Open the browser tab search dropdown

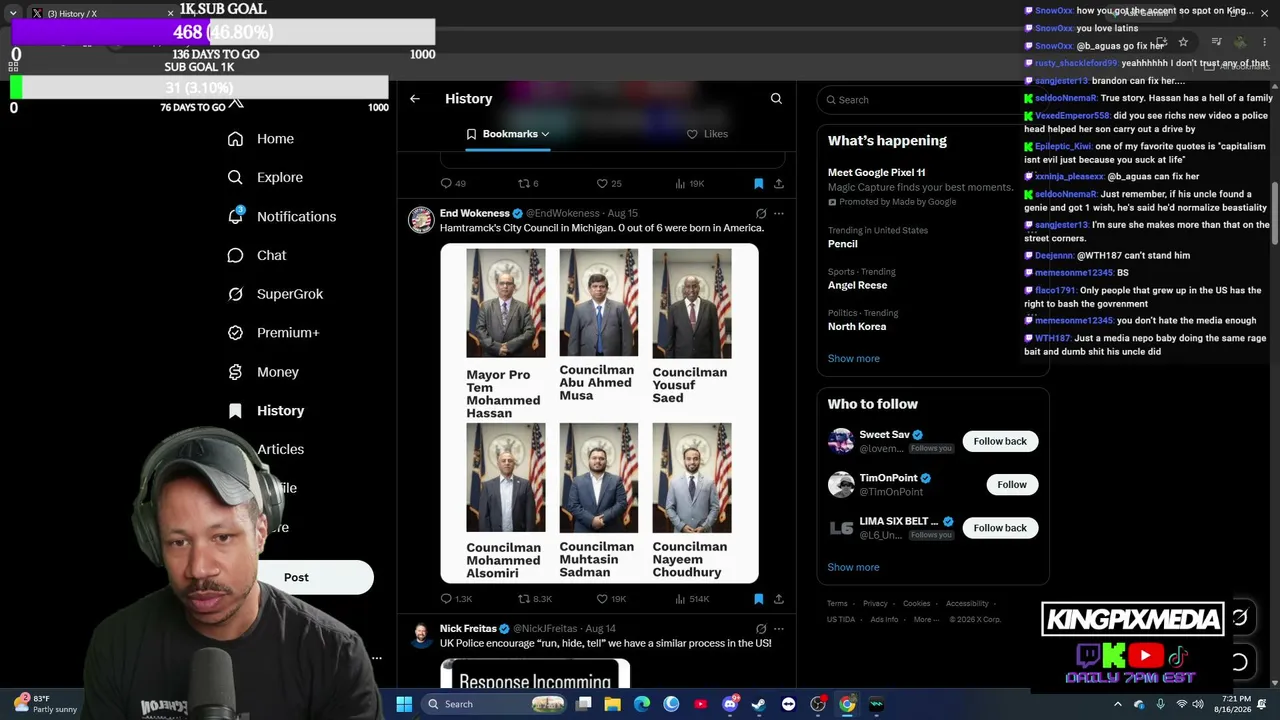(13, 14)
